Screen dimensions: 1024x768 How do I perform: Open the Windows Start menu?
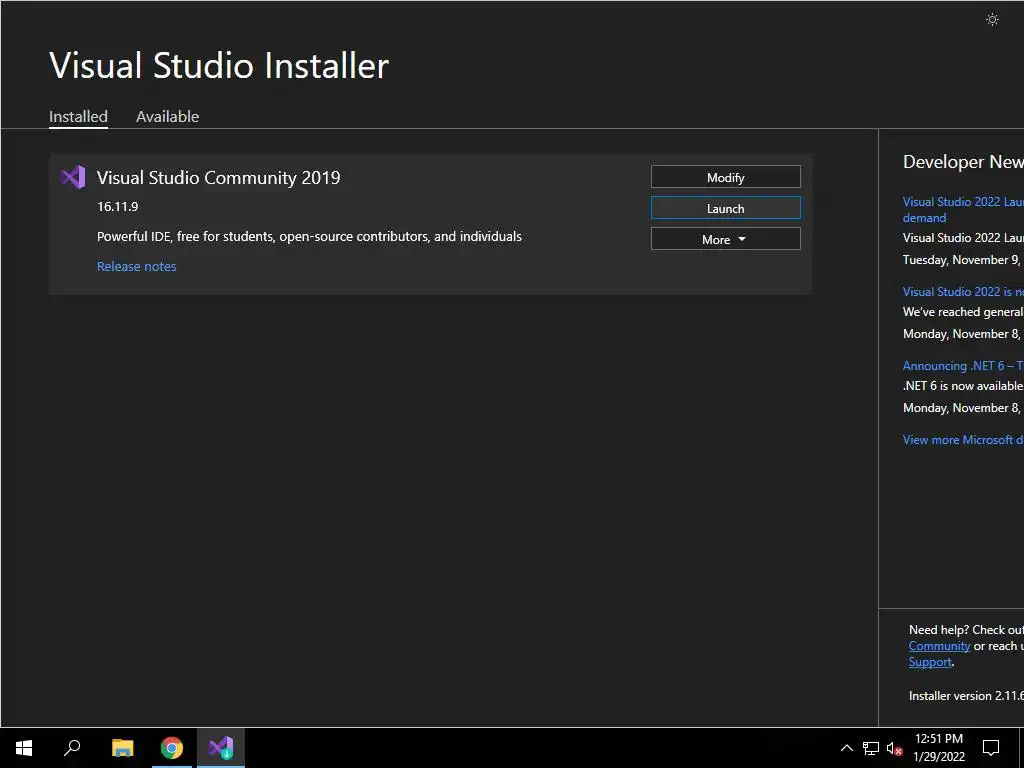tap(24, 748)
